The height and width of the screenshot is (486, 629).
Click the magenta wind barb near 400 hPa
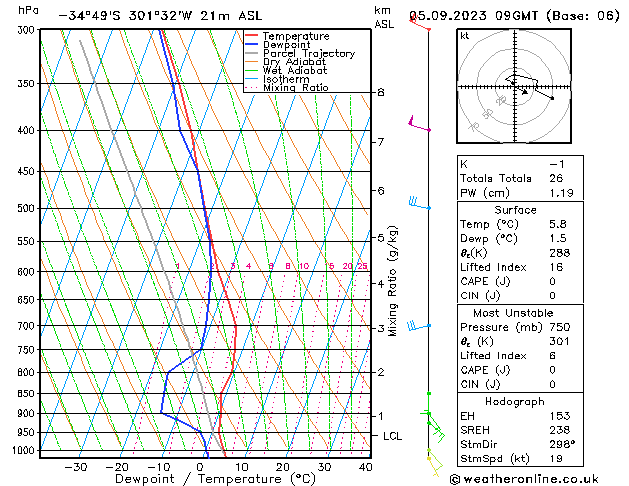click(419, 124)
